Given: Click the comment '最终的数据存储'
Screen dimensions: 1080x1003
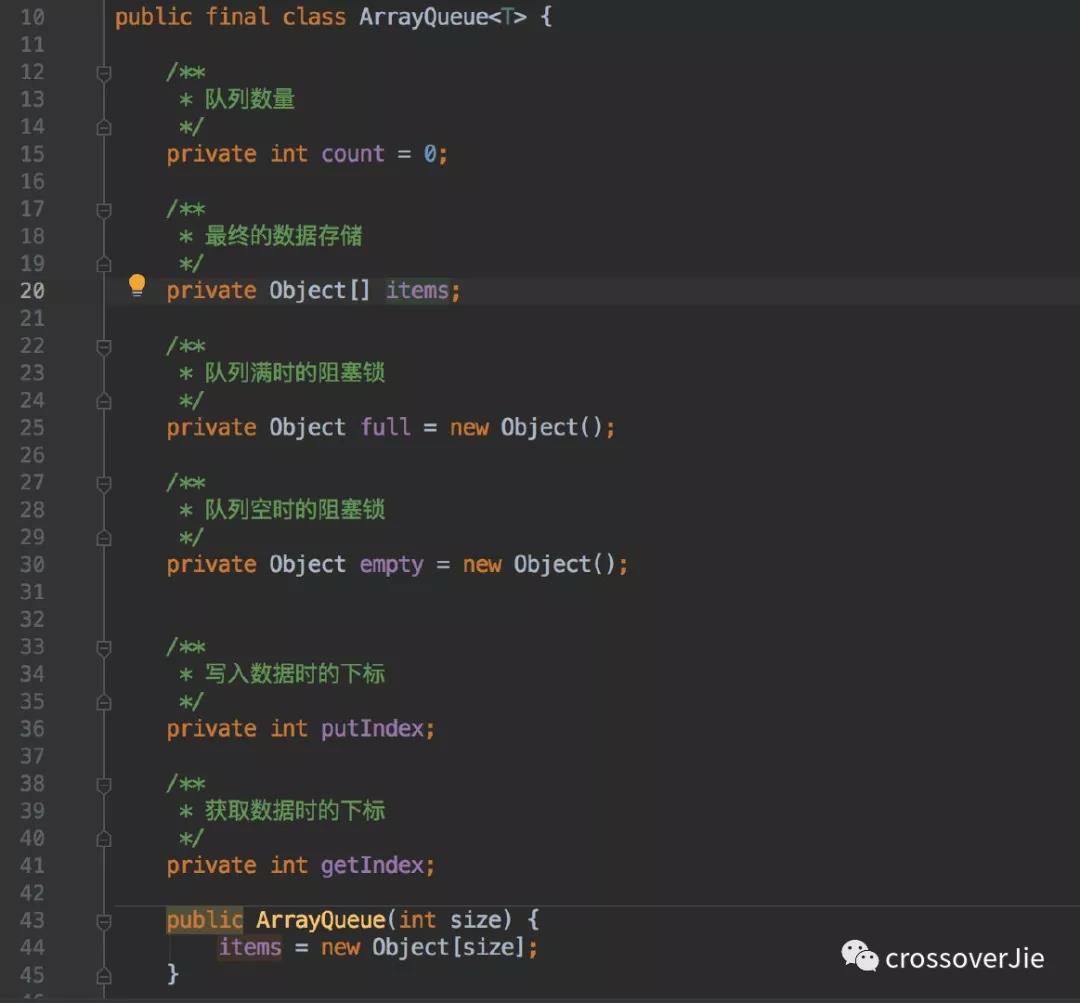Looking at the screenshot, I should pos(283,236).
